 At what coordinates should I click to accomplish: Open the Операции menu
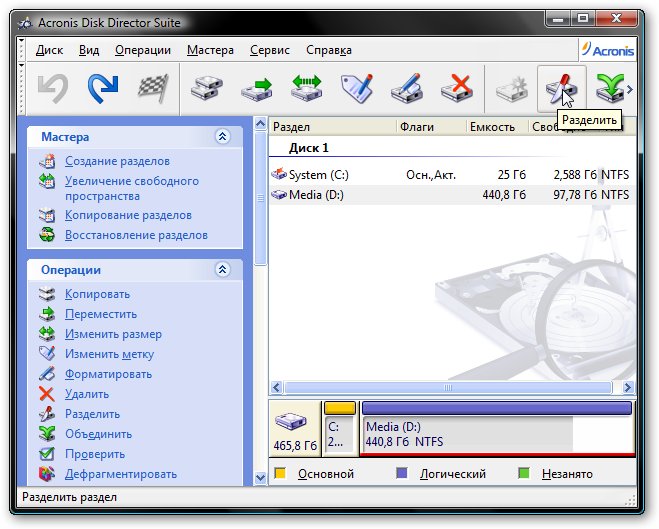tap(143, 50)
